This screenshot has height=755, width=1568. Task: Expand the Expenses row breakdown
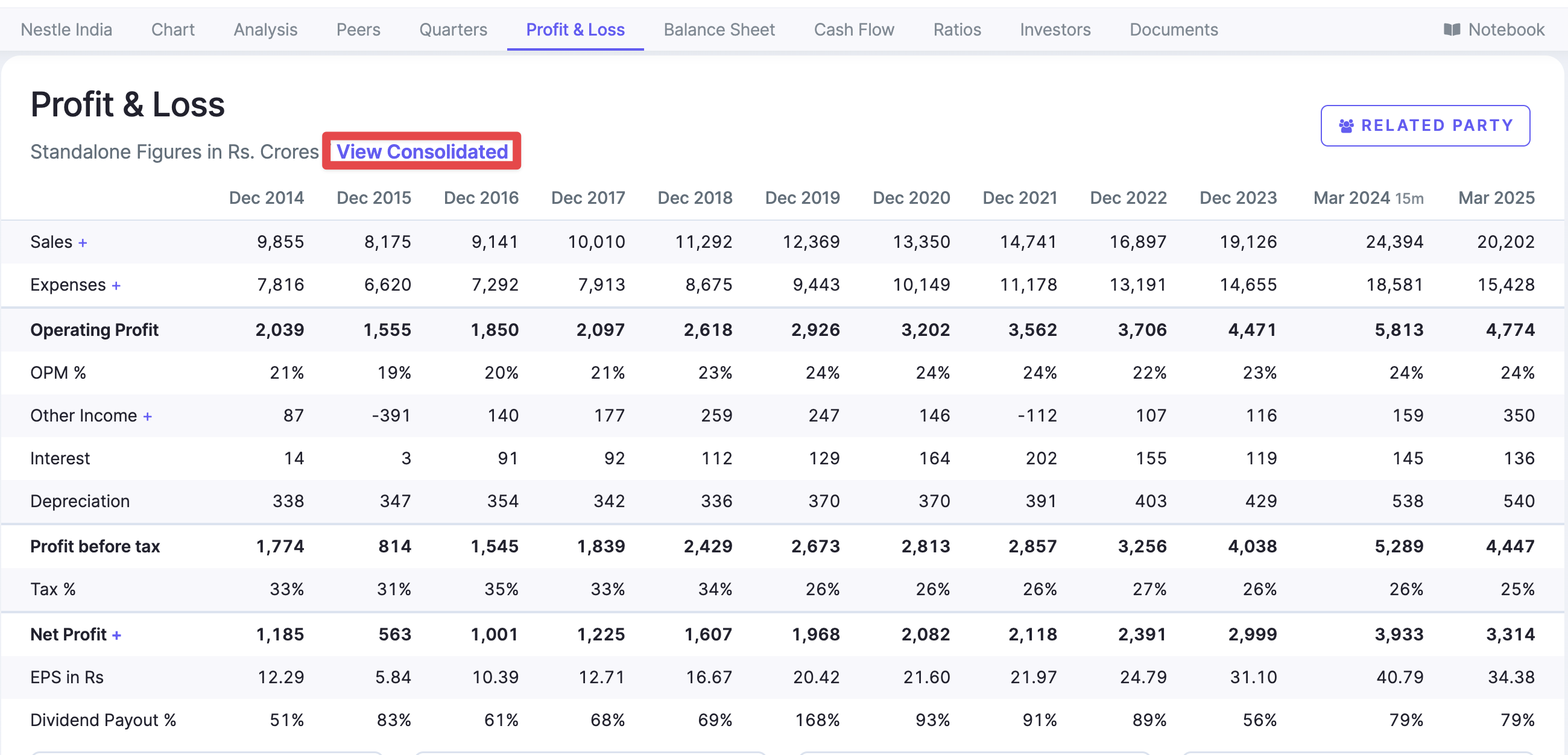116,285
